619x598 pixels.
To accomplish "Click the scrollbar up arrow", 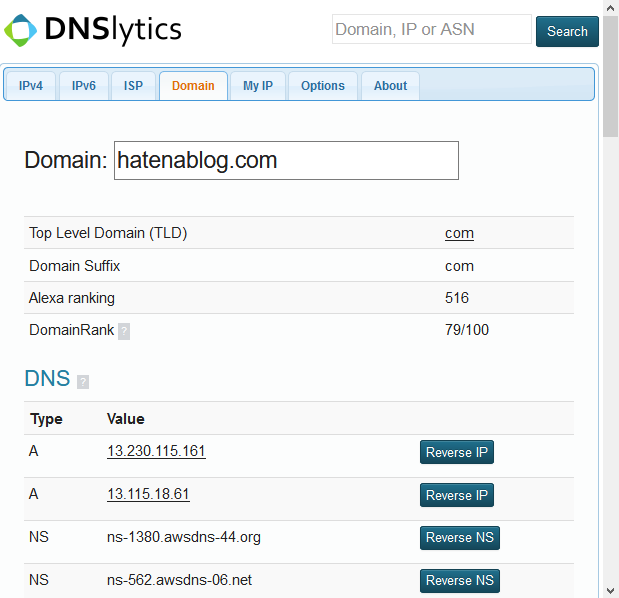I will (x=610, y=7).
